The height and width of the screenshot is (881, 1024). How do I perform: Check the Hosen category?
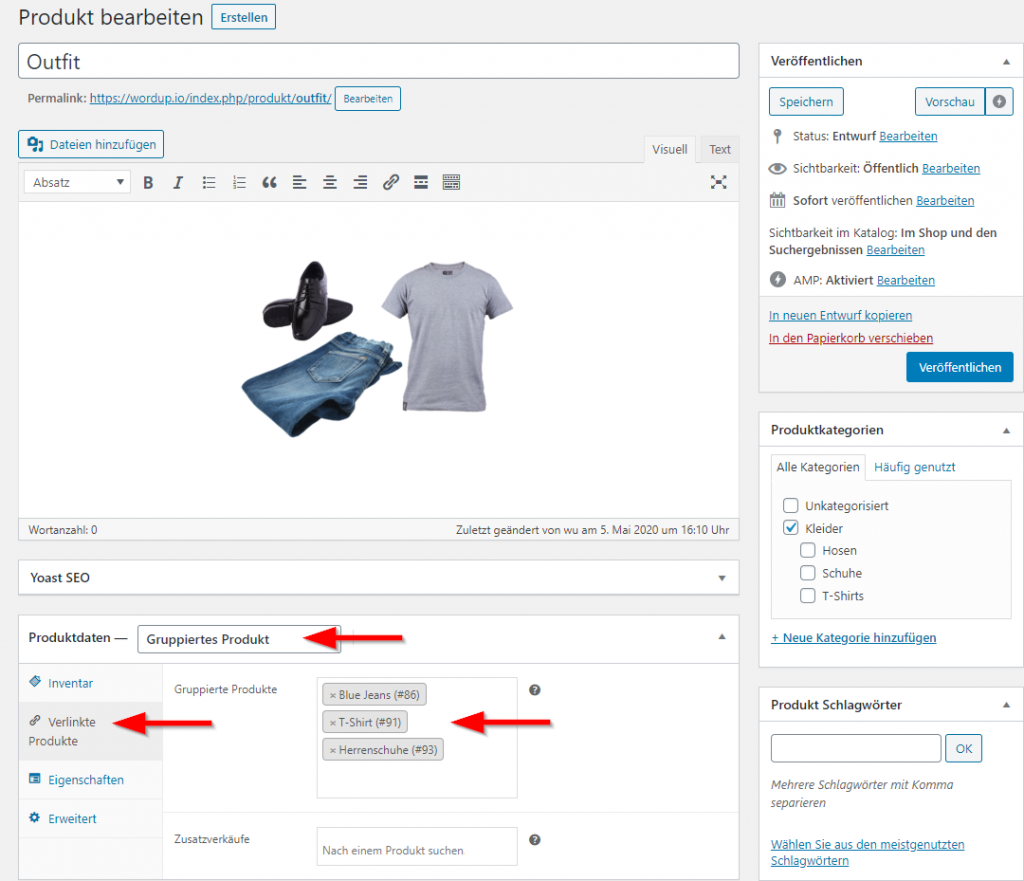[808, 551]
